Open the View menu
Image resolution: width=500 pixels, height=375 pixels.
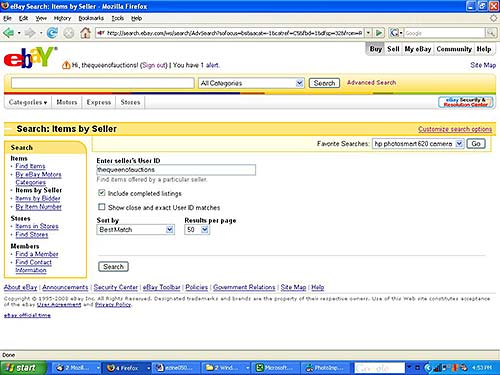(x=41, y=18)
